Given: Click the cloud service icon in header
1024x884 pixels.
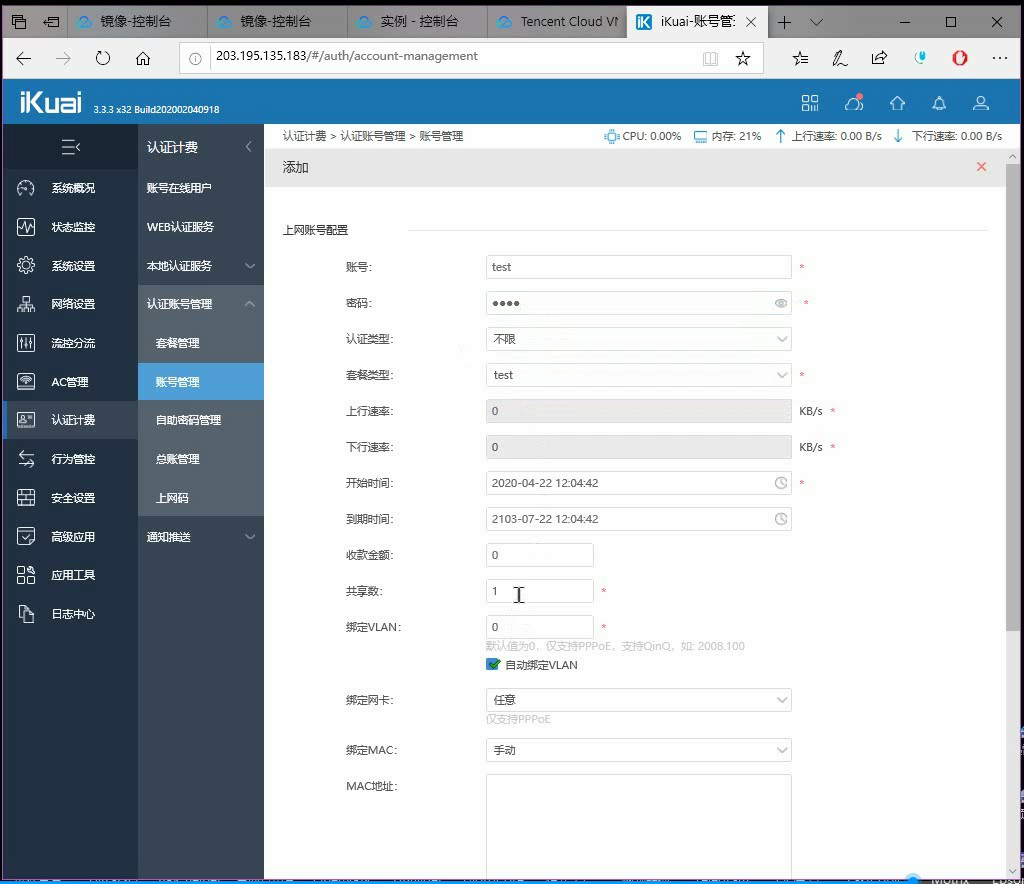Looking at the screenshot, I should (x=853, y=103).
